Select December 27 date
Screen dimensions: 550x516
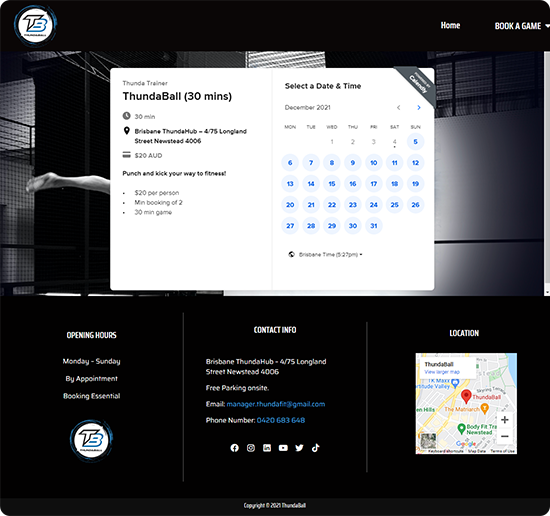290,226
